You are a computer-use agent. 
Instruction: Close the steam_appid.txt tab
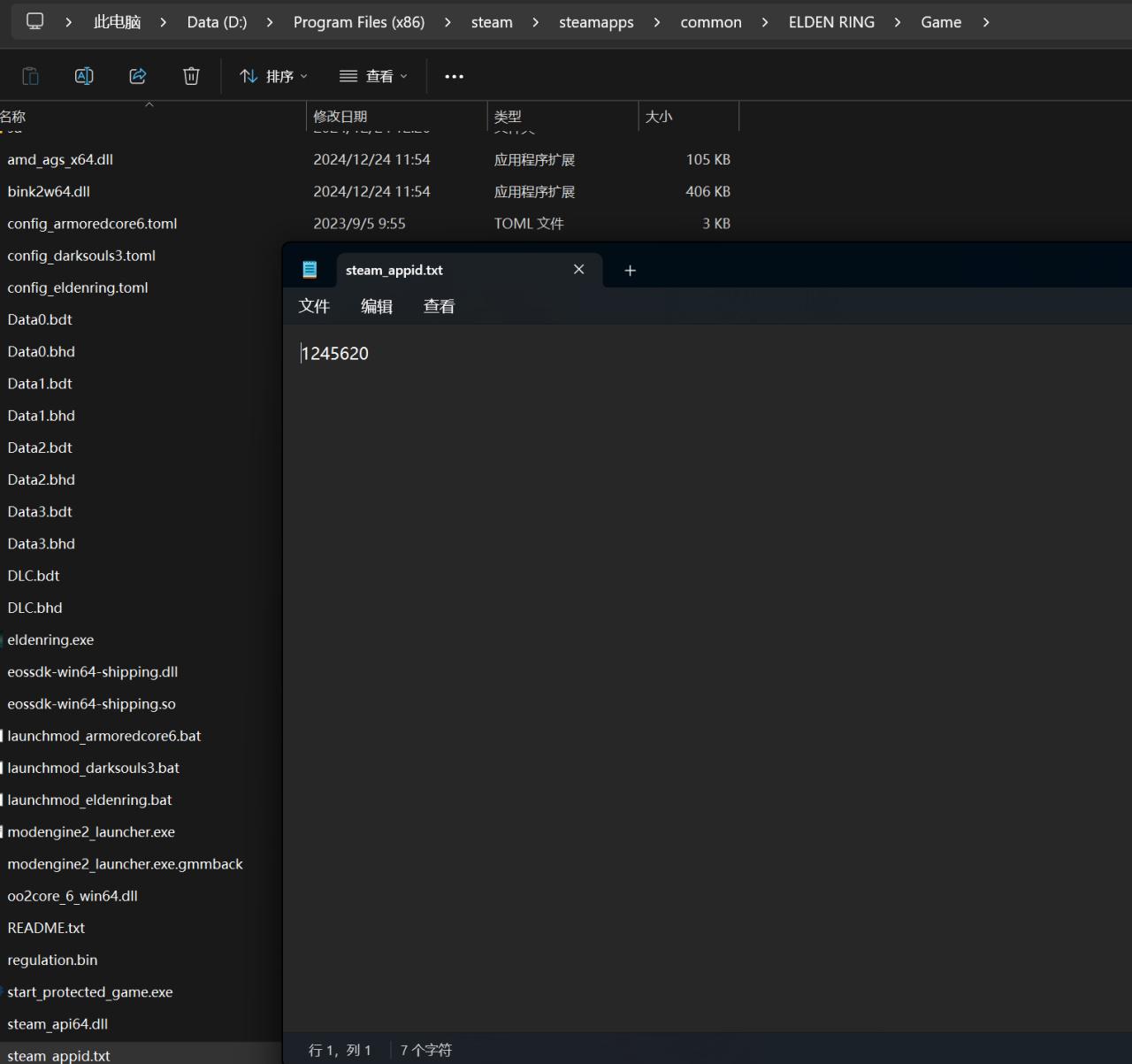(578, 269)
